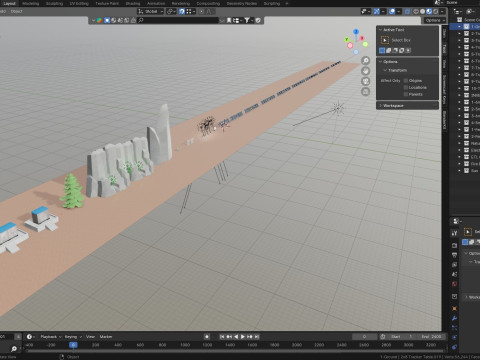Expand the Sun row in the outliner
Screen dimensions: 480x360
459,171
